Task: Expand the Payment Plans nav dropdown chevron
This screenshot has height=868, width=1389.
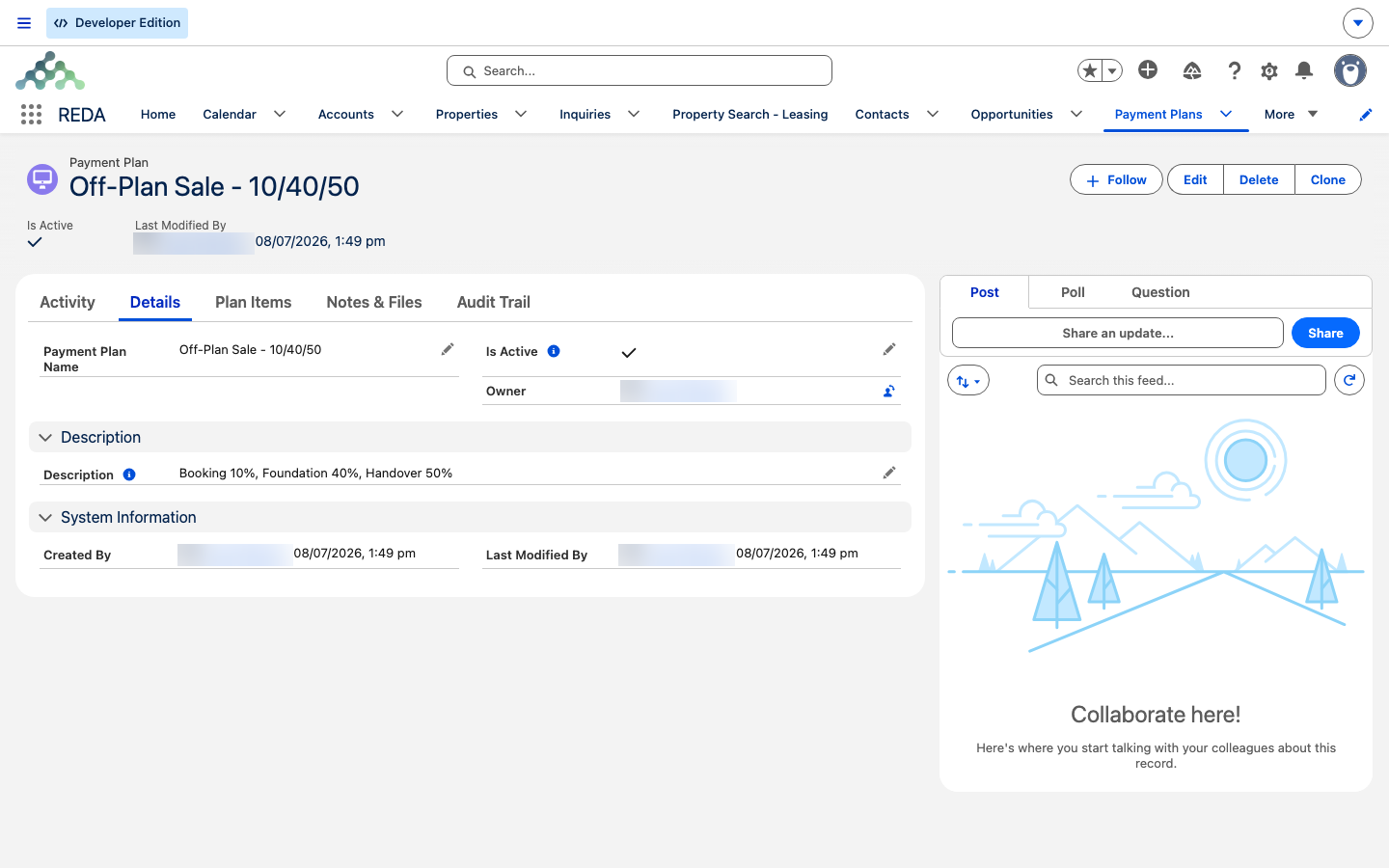Action: tap(1226, 114)
